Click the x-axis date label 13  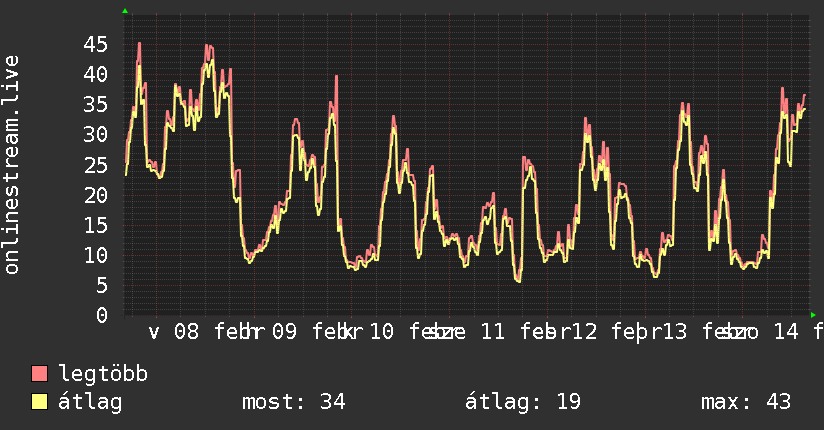click(675, 332)
